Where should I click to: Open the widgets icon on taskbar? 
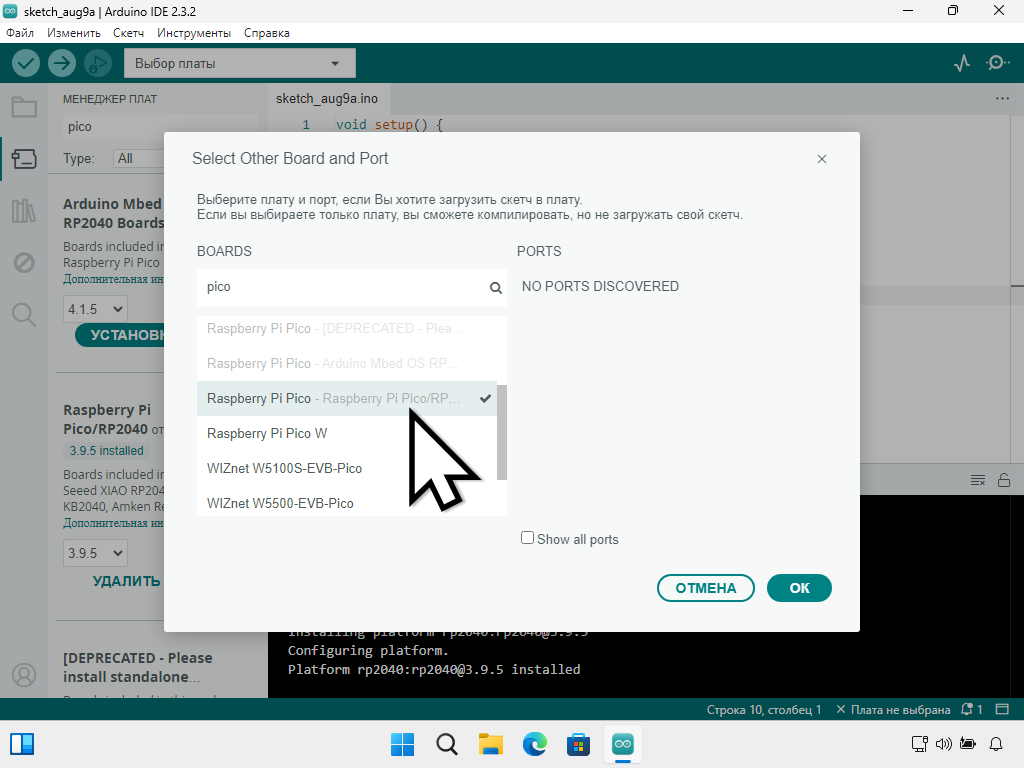point(22,744)
